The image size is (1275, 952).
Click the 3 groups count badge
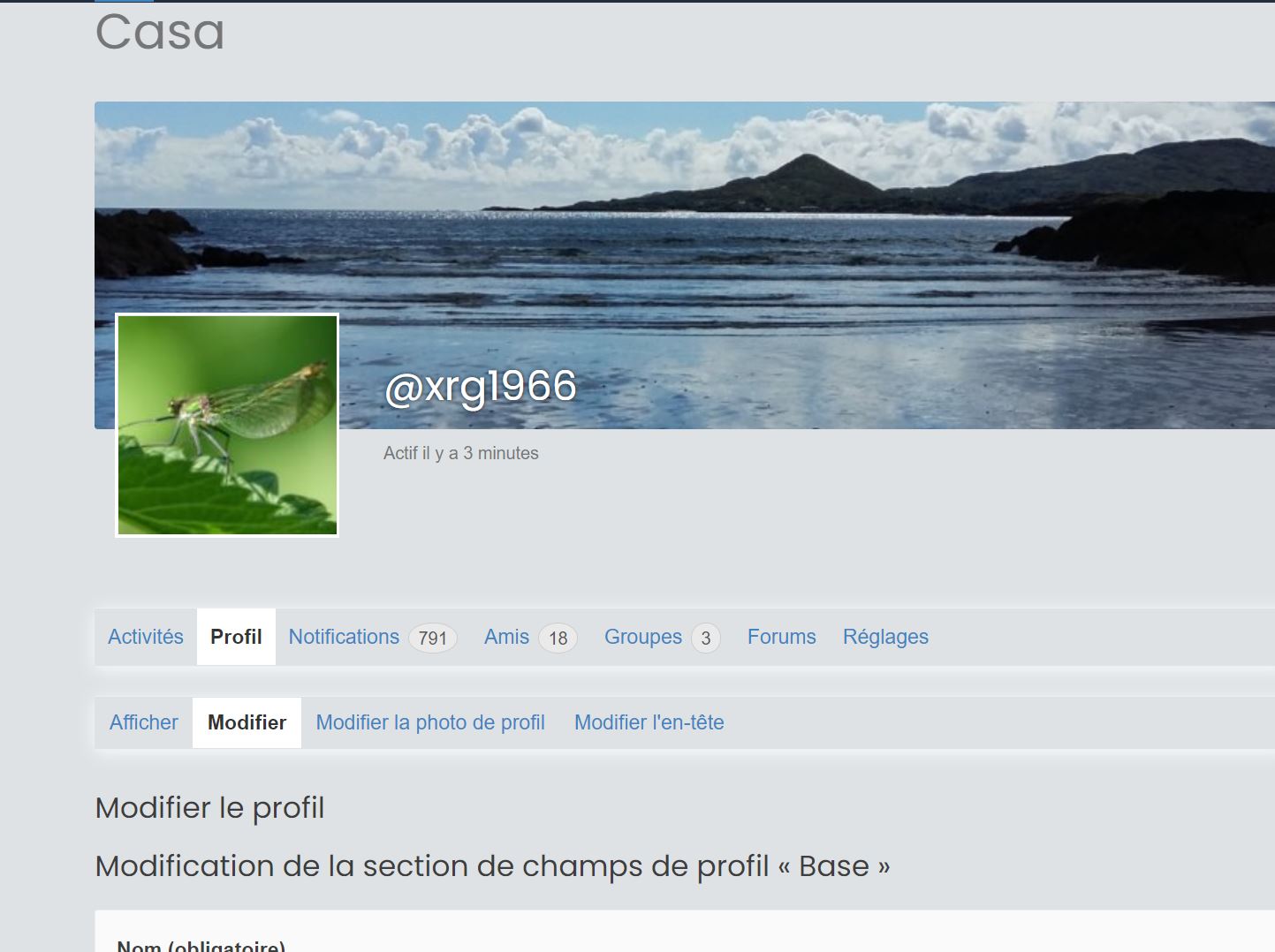pos(705,638)
